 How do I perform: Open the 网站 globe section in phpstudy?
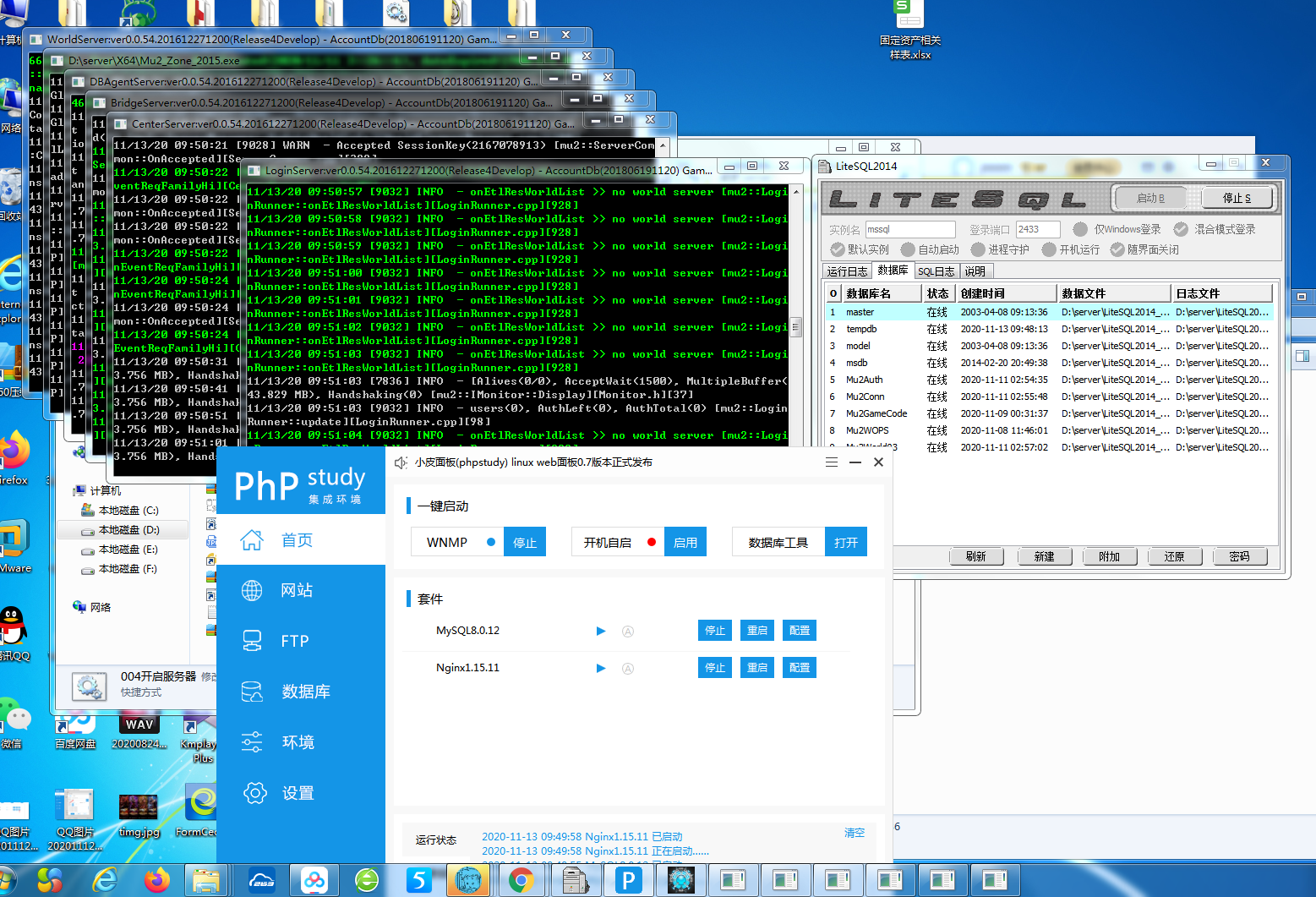300,590
